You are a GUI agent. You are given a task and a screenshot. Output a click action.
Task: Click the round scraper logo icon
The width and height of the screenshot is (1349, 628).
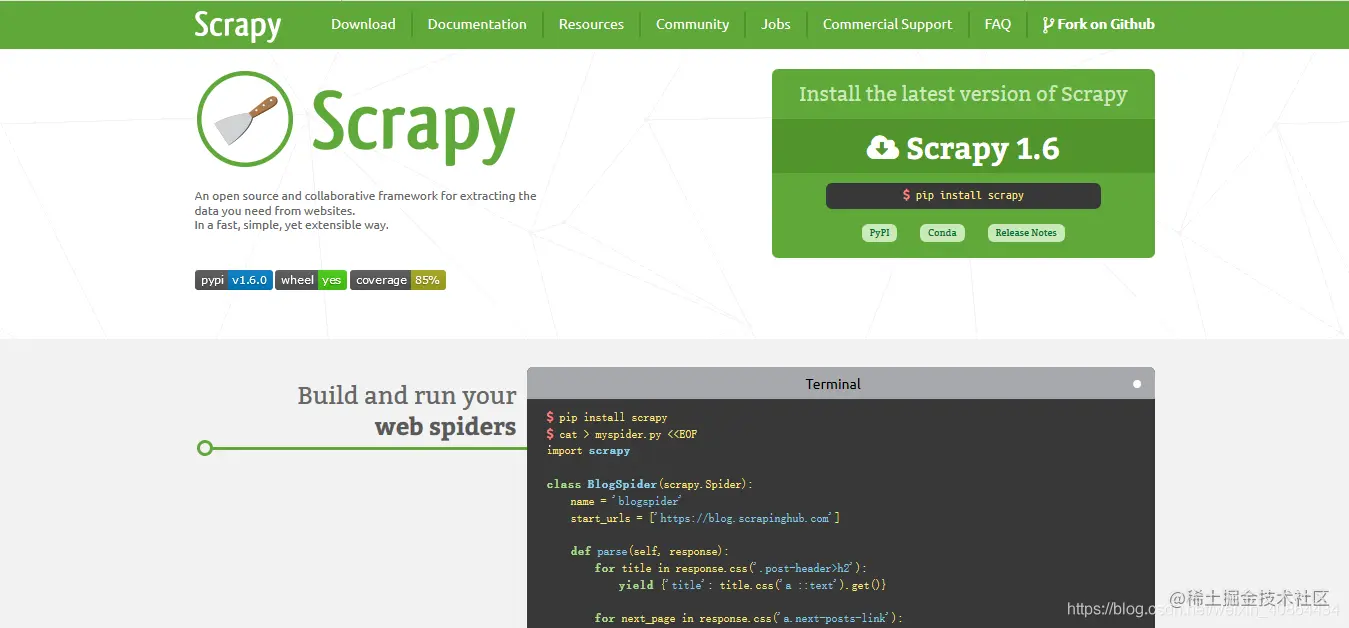click(245, 119)
